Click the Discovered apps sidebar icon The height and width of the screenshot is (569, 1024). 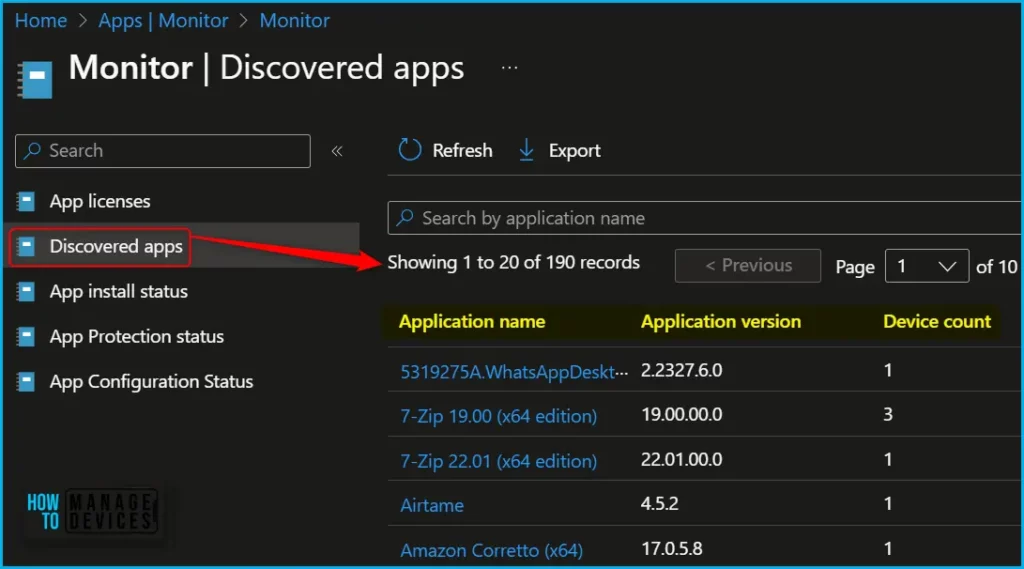tap(27, 246)
